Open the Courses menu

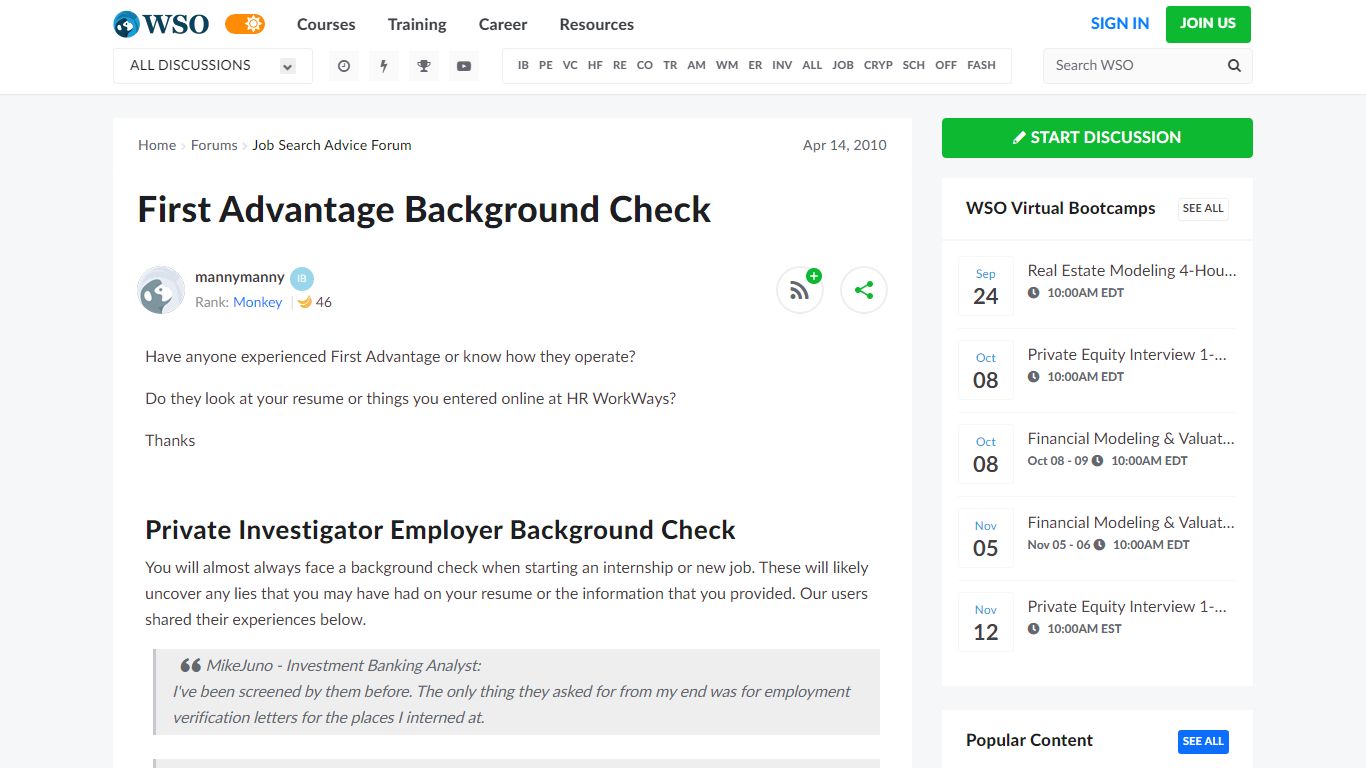pyautogui.click(x=326, y=24)
